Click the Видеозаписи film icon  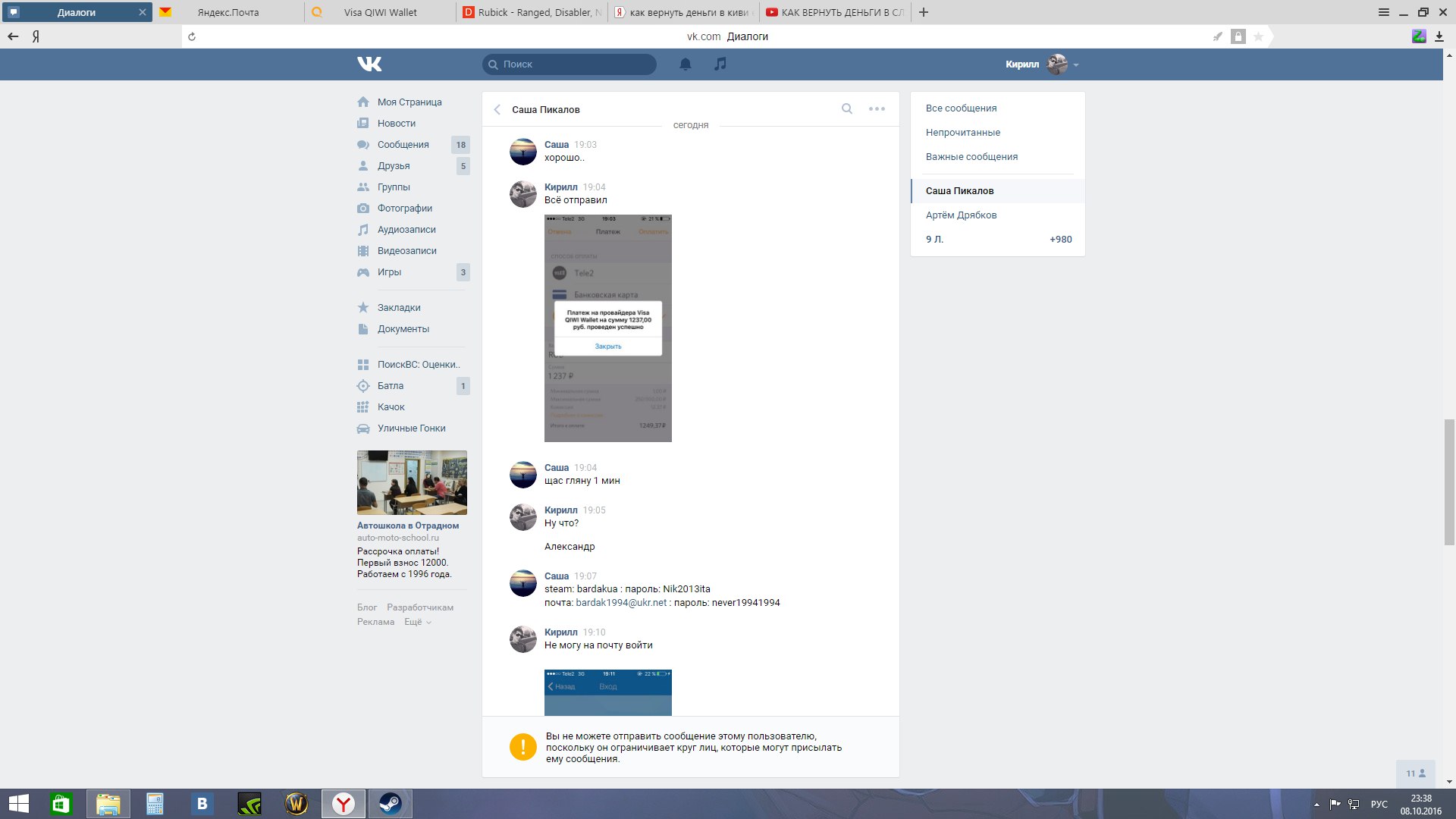(363, 250)
